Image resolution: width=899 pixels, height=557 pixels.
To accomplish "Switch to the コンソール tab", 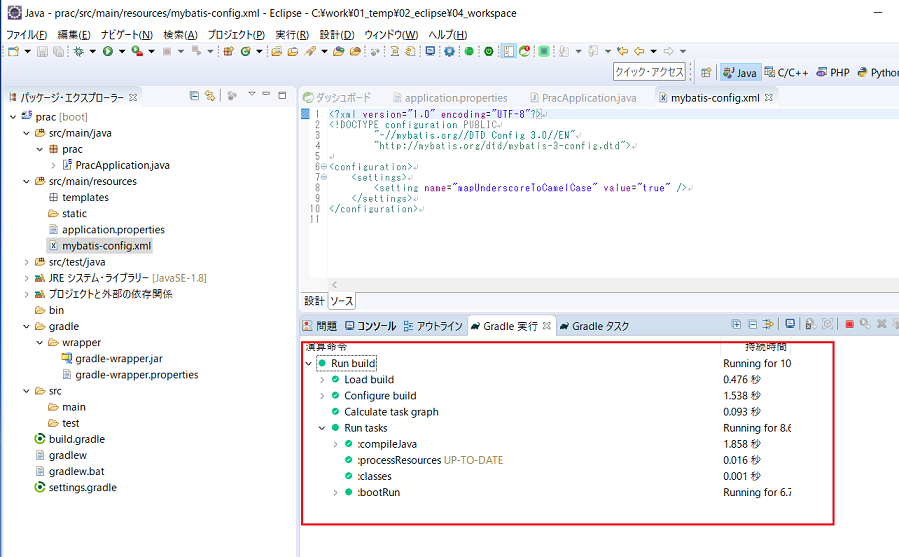I will 370,326.
